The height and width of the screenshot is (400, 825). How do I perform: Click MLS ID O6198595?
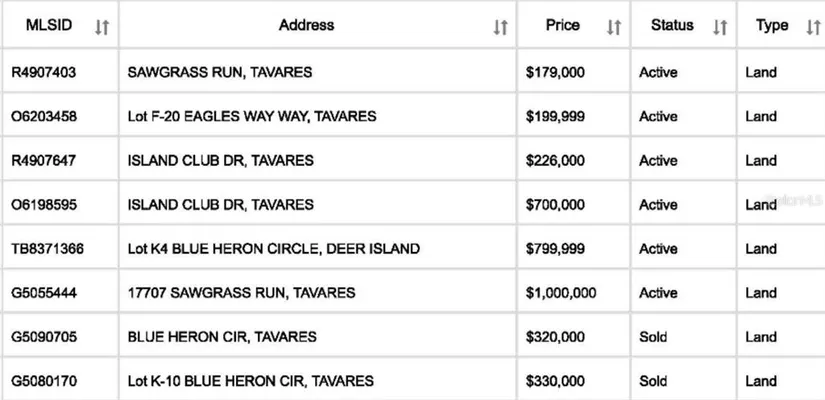44,205
